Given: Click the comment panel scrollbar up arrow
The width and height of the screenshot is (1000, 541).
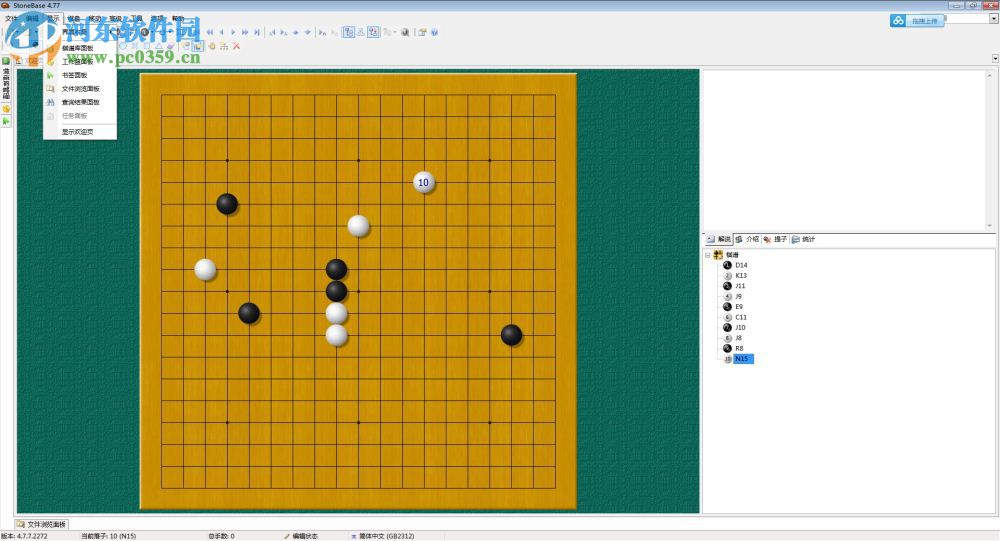Looking at the screenshot, I should pos(990,74).
